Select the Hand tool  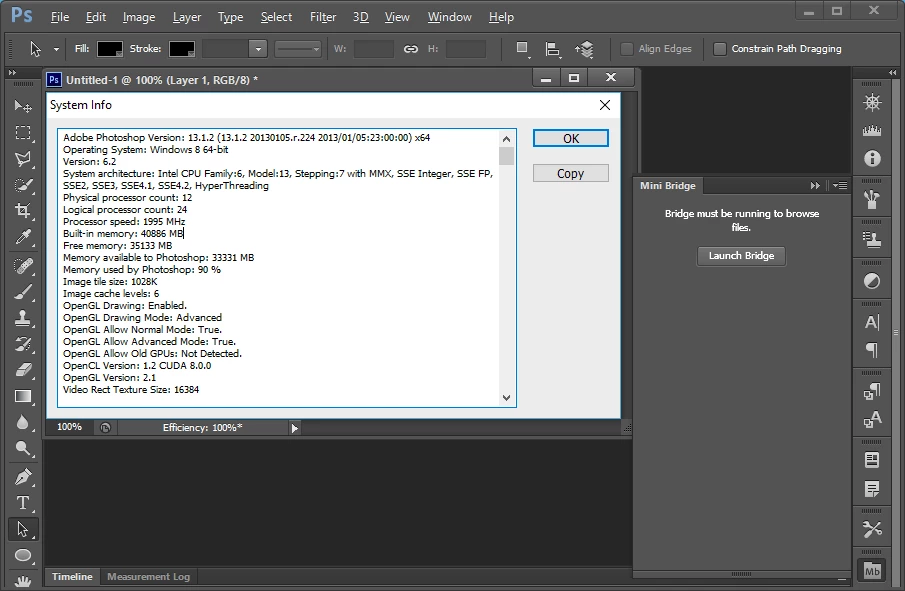tap(23, 581)
